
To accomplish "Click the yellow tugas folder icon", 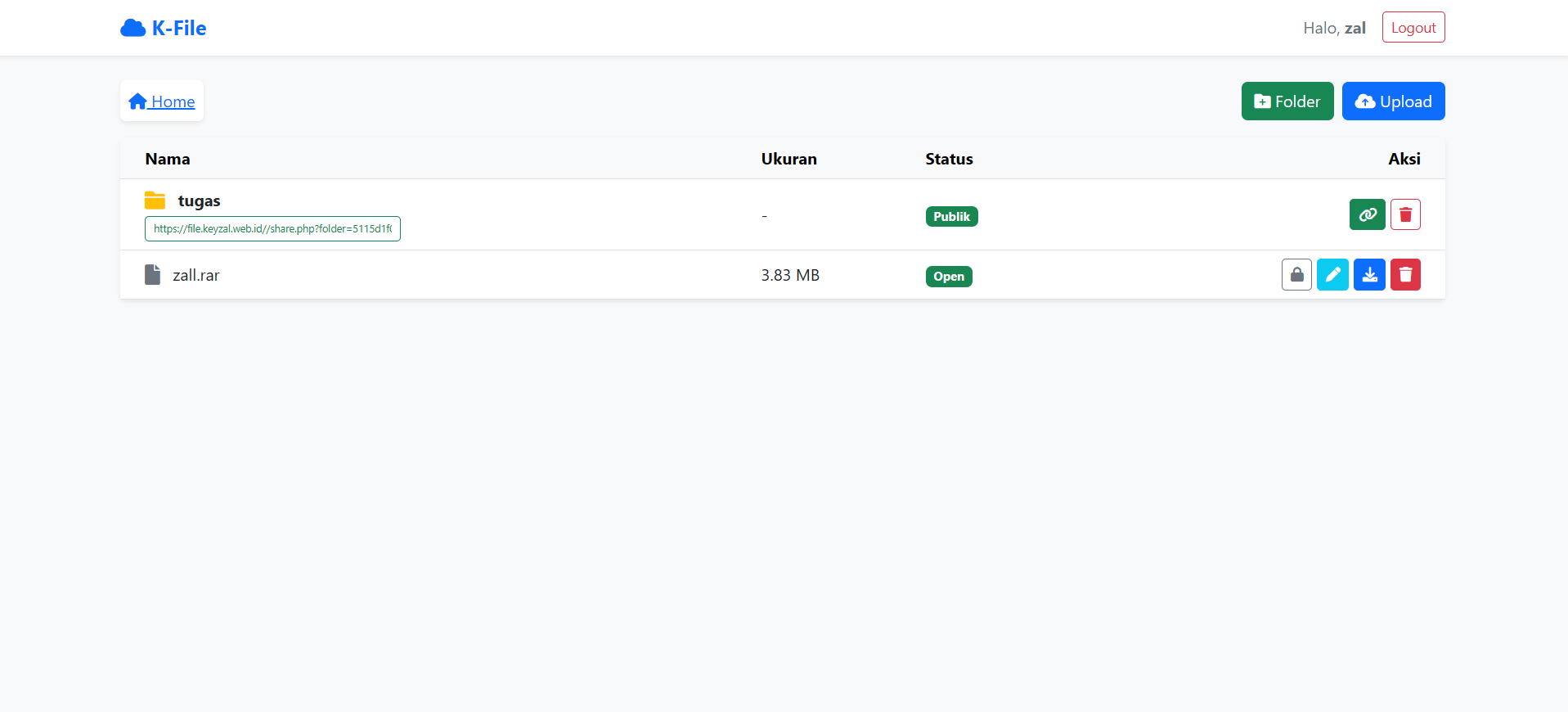I will point(155,201).
